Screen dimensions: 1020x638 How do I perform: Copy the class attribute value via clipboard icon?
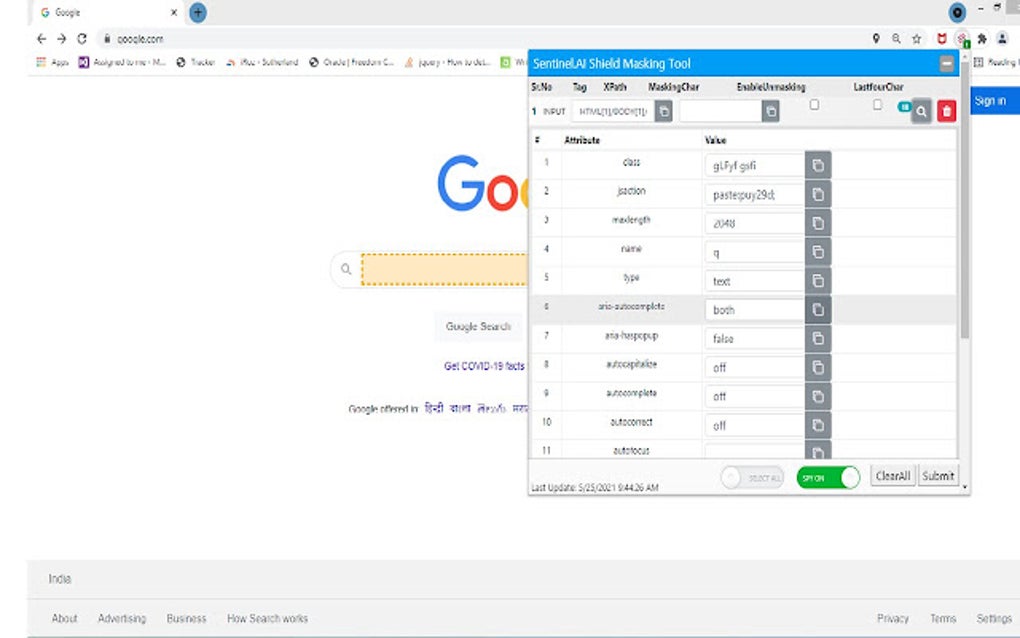(x=818, y=165)
